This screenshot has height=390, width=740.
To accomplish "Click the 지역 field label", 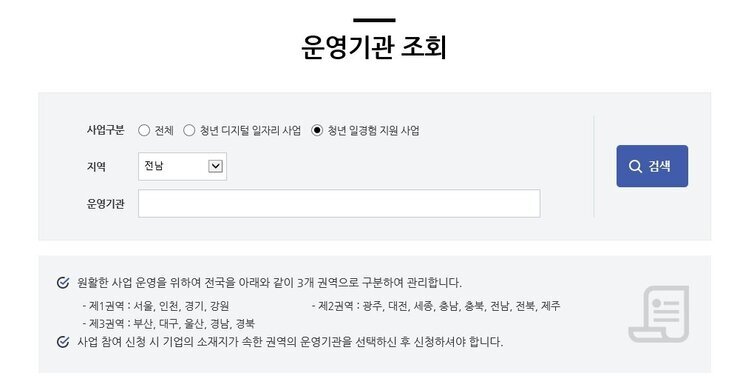I will [x=96, y=166].
